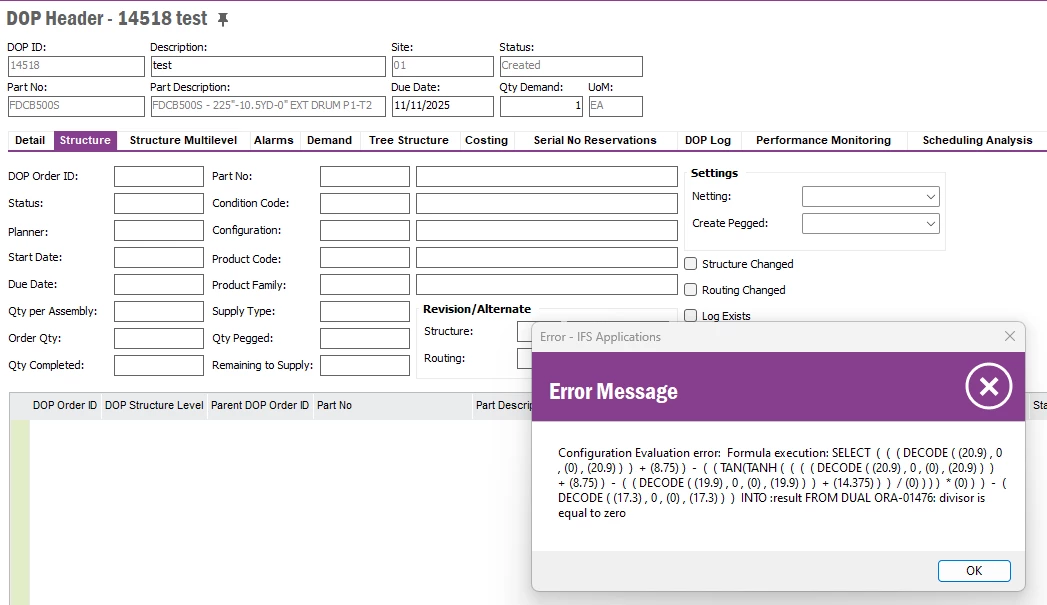The height and width of the screenshot is (605, 1047).
Task: Switch to Performance Monitoring tab
Action: point(823,140)
